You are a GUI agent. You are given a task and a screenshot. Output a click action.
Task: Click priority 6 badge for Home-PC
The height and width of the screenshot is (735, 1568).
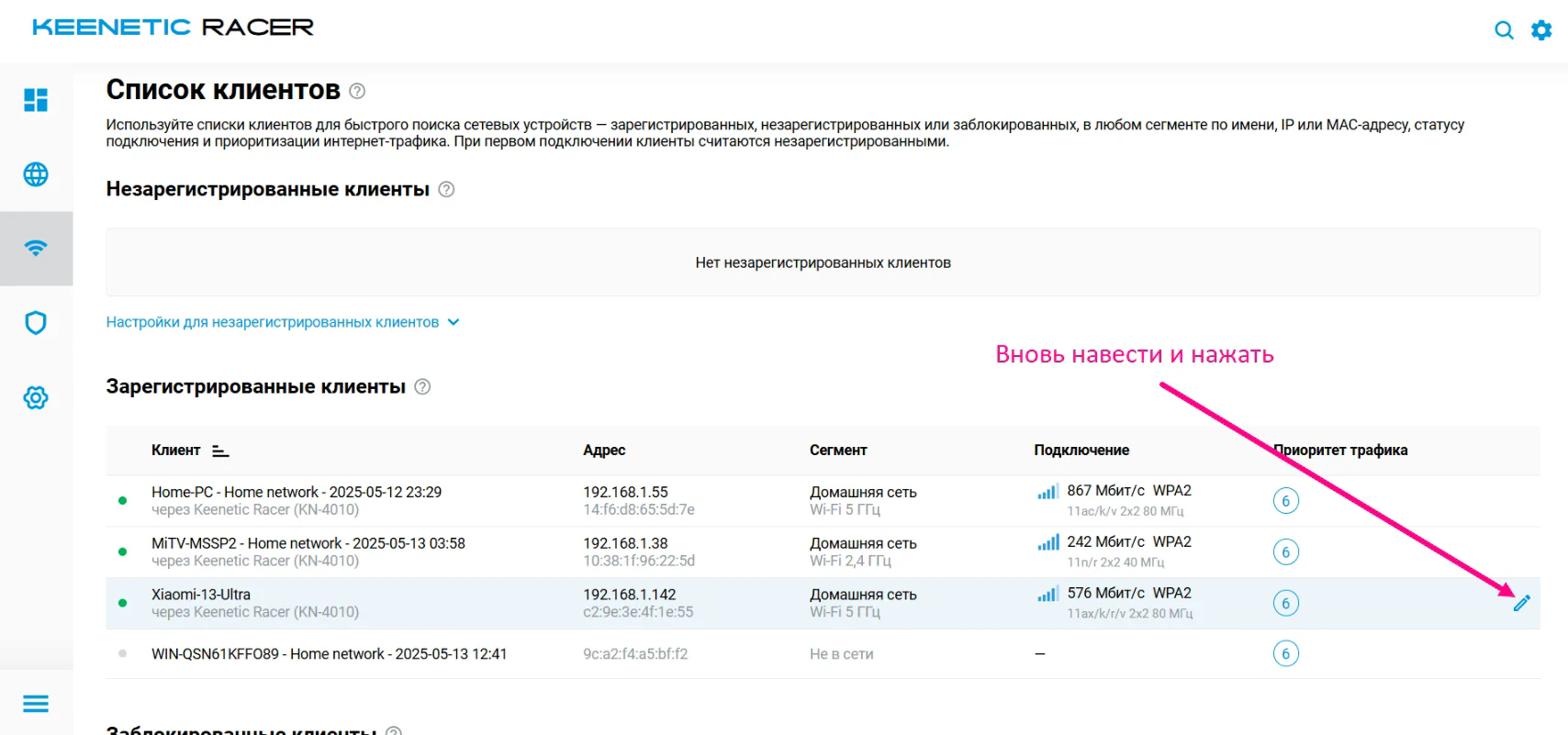click(x=1285, y=501)
